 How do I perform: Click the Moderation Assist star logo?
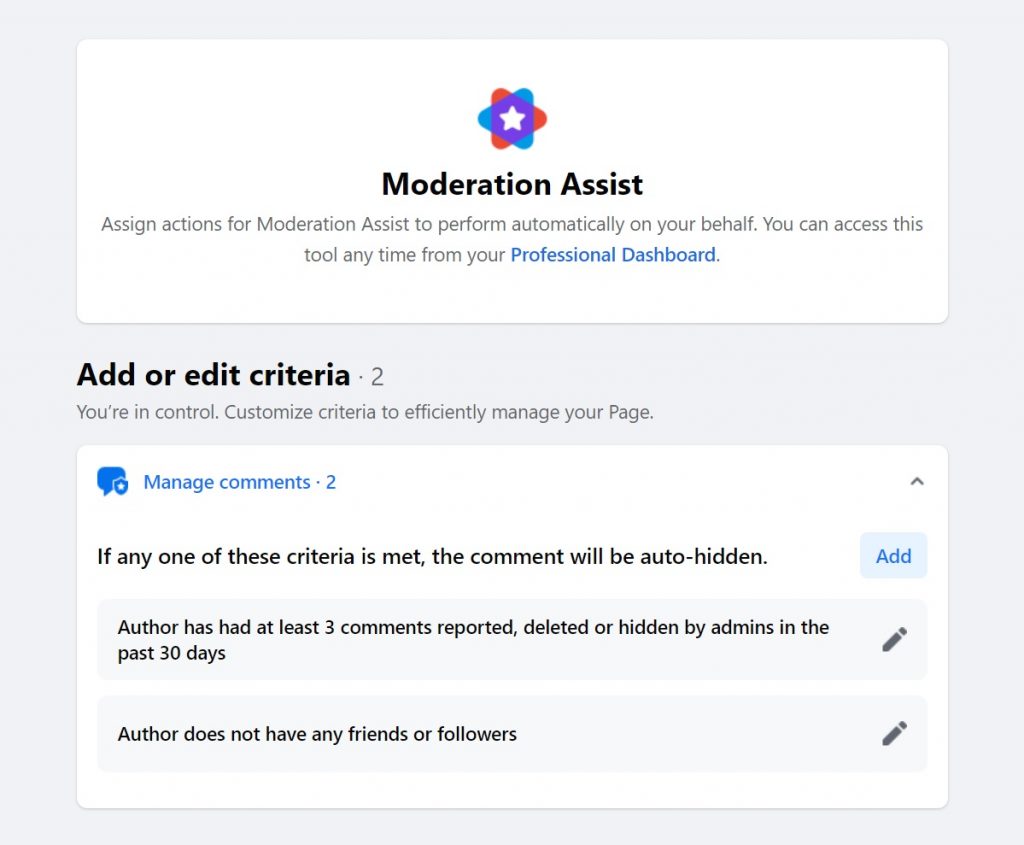pyautogui.click(x=512, y=119)
